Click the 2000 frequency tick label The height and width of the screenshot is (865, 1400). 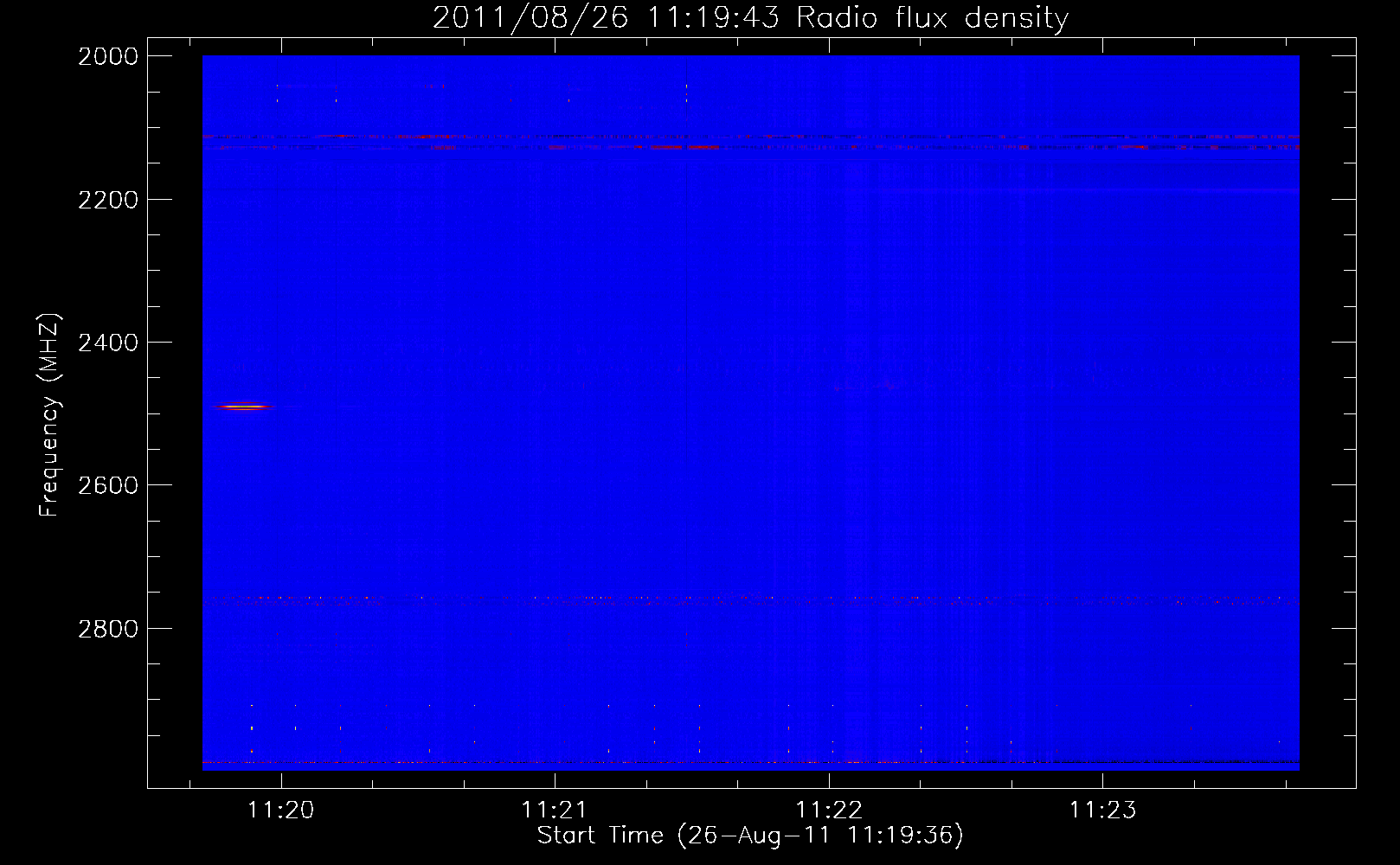tap(108, 56)
